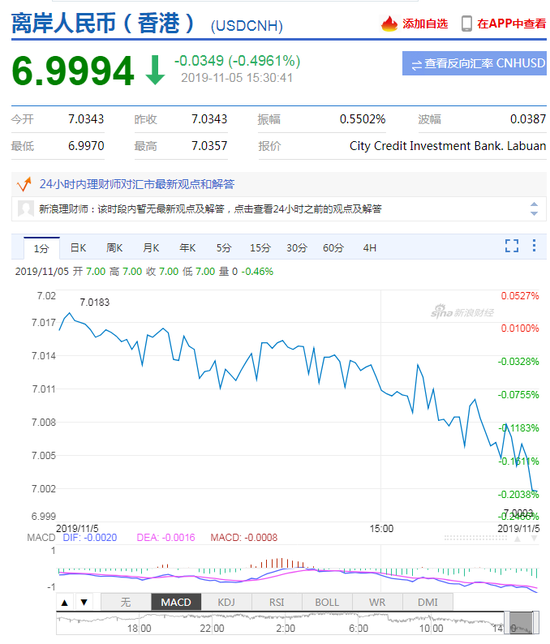Click range navigator at 18:00
Image resolution: width=550 pixels, height=644 pixels.
point(139,629)
